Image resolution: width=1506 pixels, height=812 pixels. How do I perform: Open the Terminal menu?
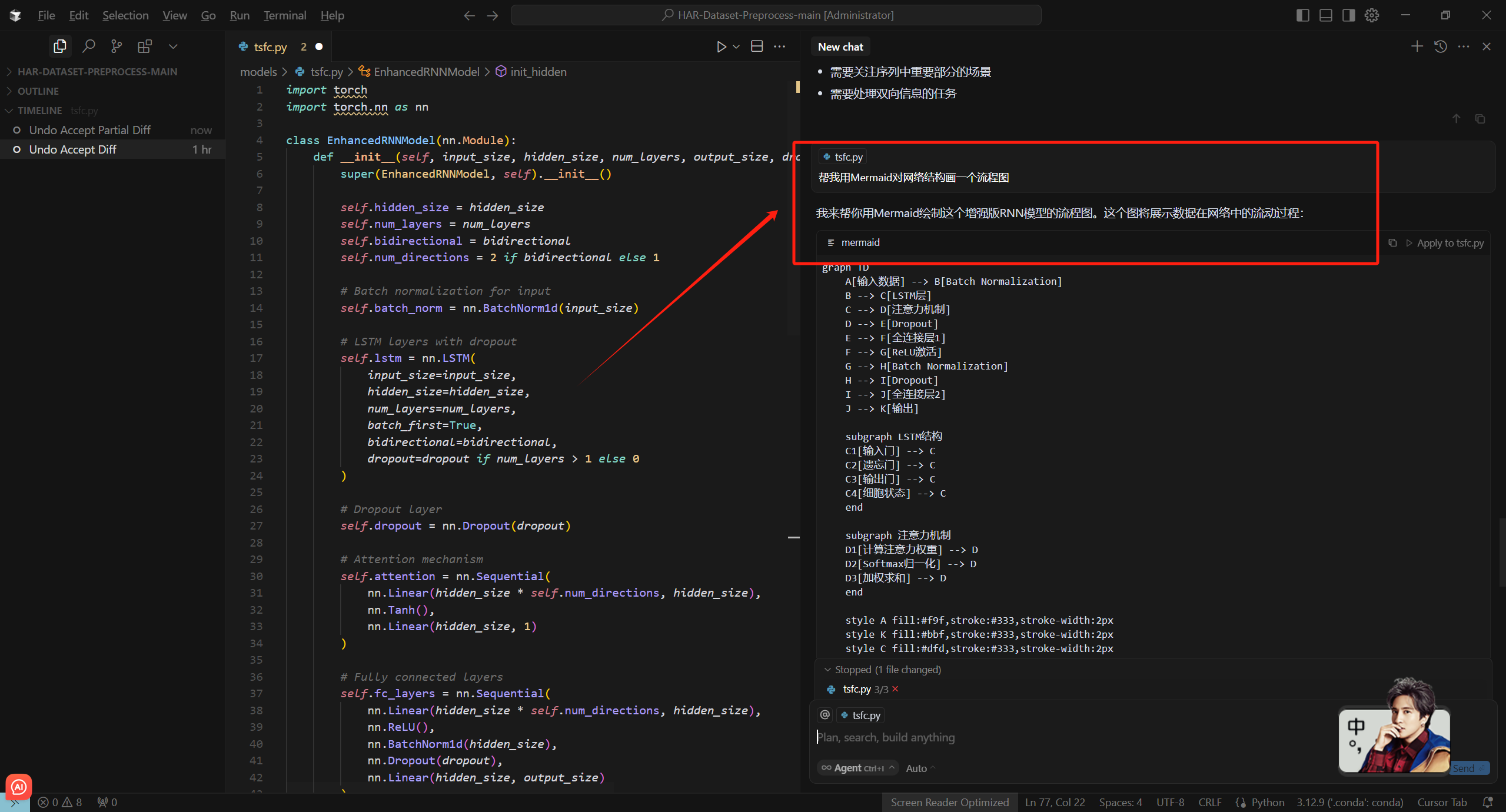pyautogui.click(x=284, y=15)
